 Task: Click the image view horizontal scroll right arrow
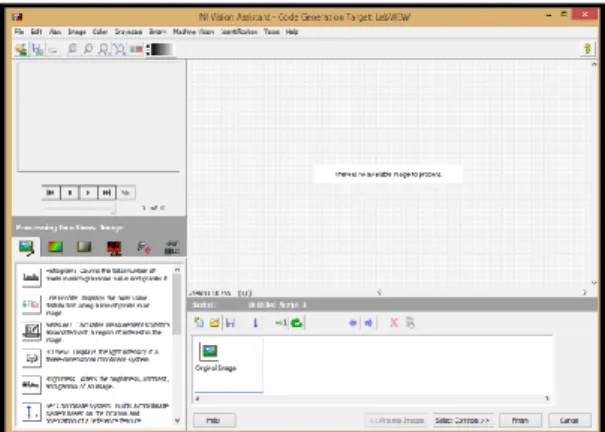tap(585, 293)
